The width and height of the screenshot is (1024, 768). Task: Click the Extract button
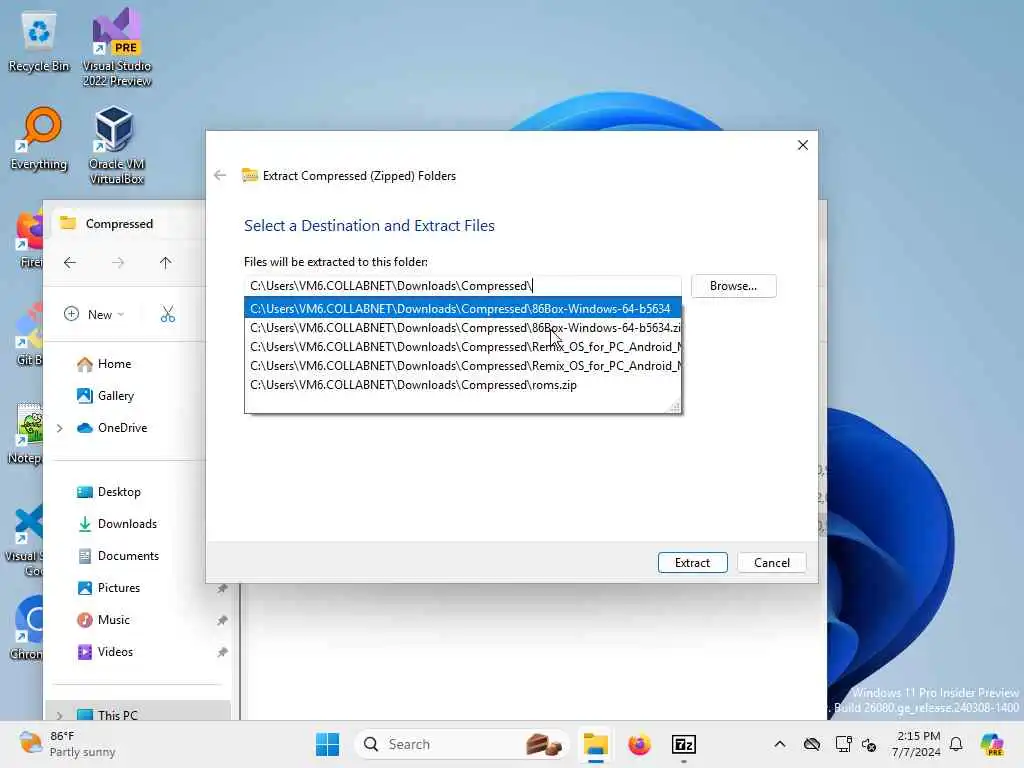coord(692,562)
